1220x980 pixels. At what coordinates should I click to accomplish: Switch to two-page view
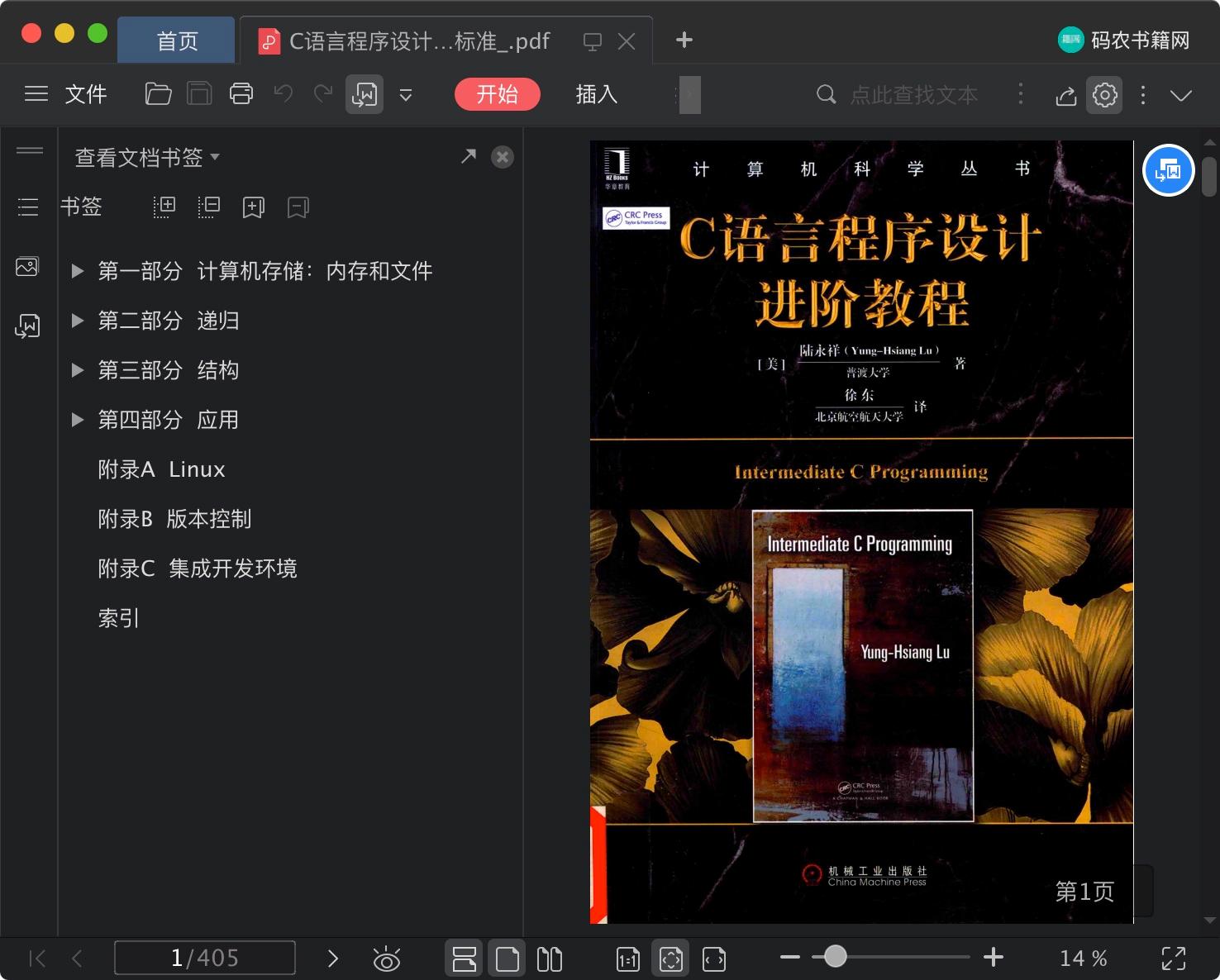[550, 959]
